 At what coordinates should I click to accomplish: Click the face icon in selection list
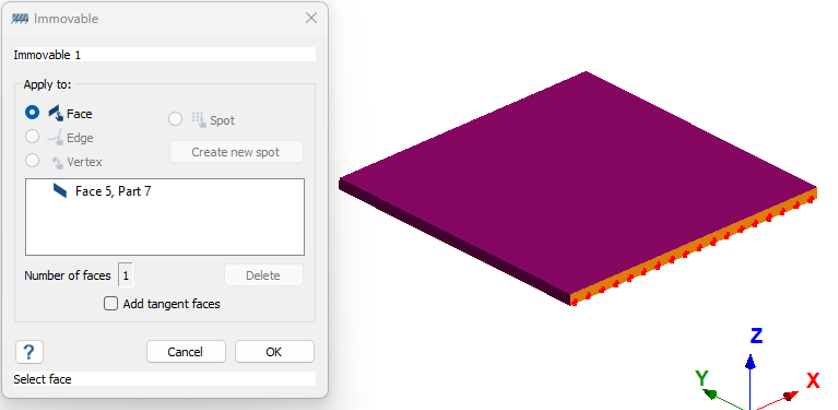[60, 190]
